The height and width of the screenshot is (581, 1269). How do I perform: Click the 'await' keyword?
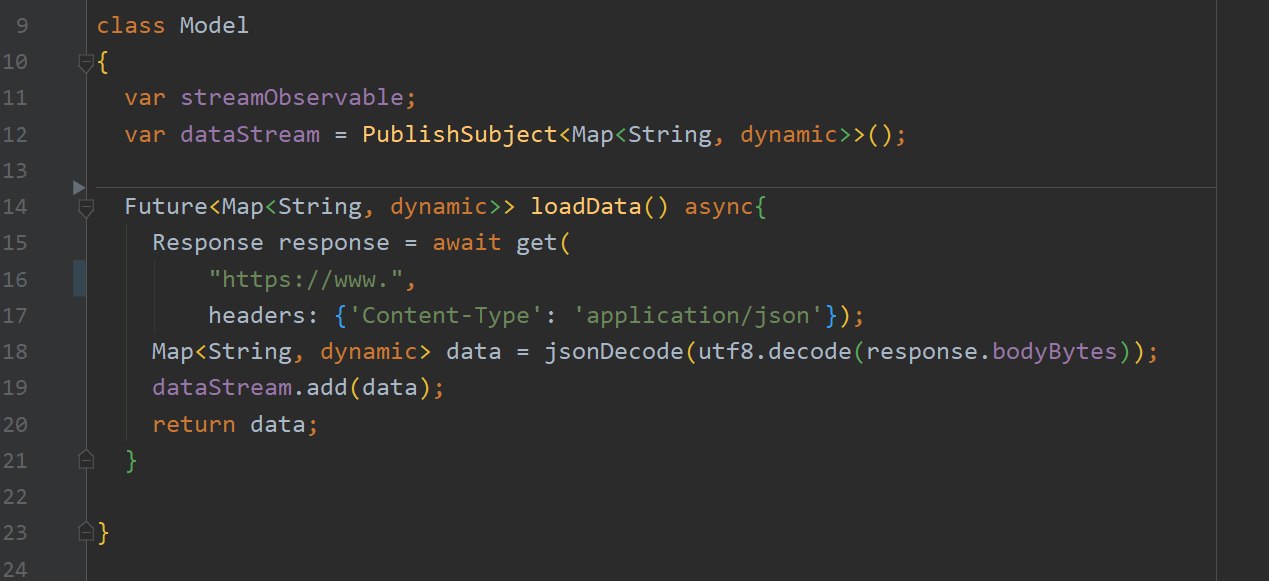[466, 243]
